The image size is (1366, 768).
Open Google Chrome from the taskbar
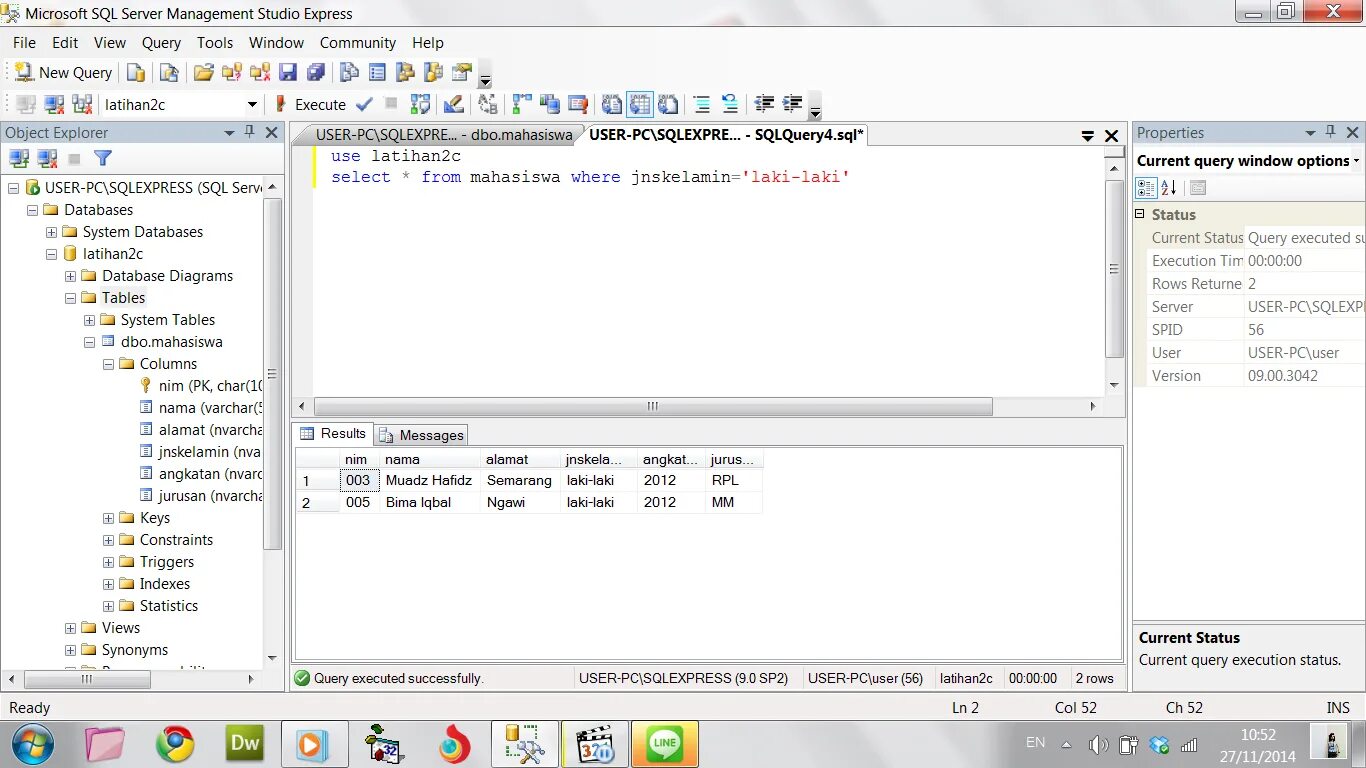click(x=175, y=744)
